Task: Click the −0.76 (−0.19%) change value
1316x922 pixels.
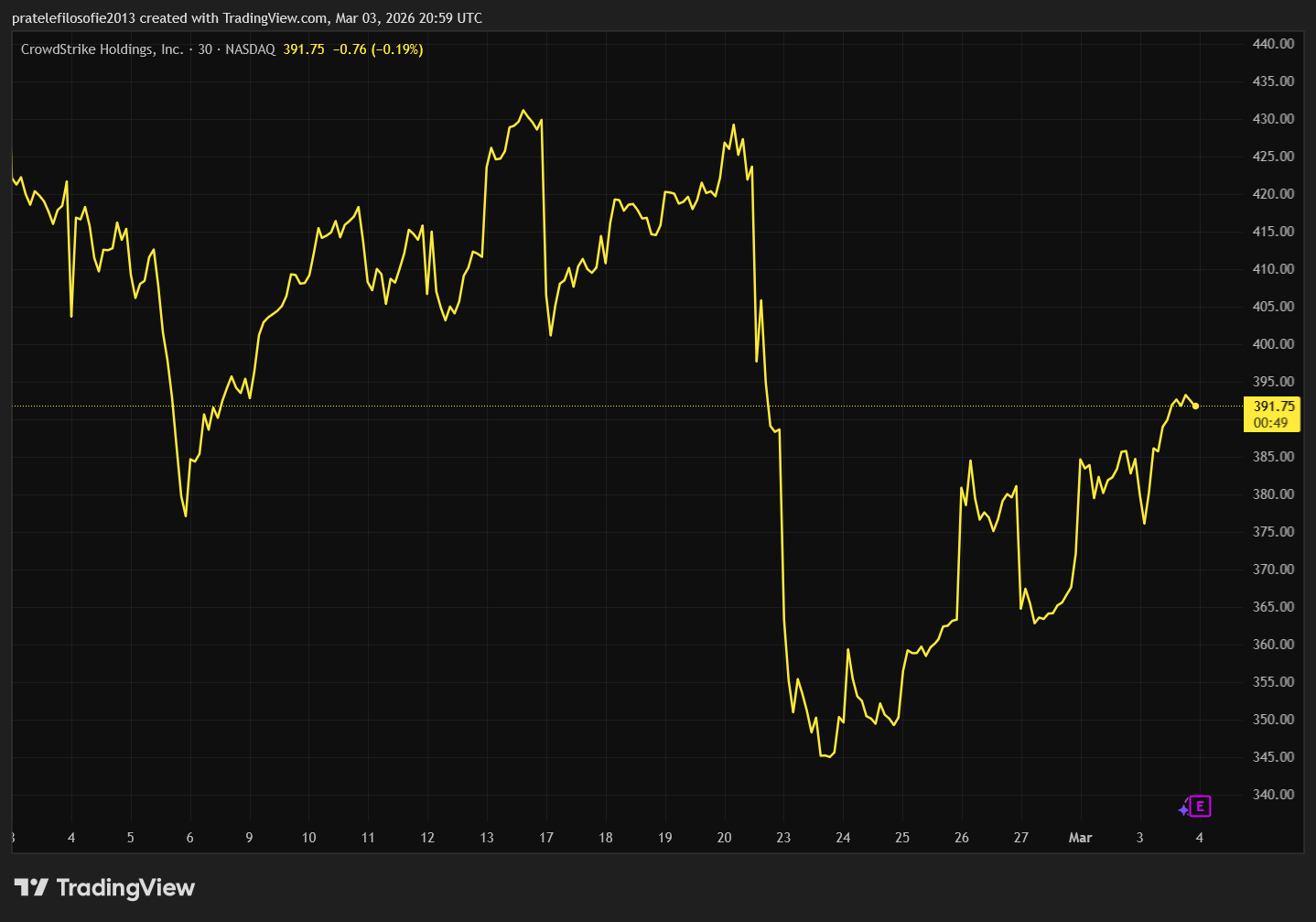Action: [377, 49]
